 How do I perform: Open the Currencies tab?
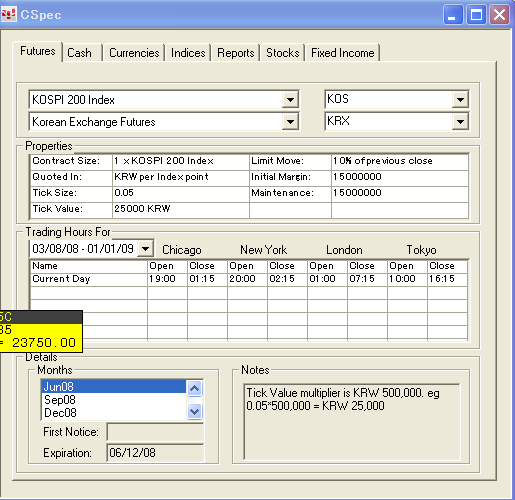134,53
